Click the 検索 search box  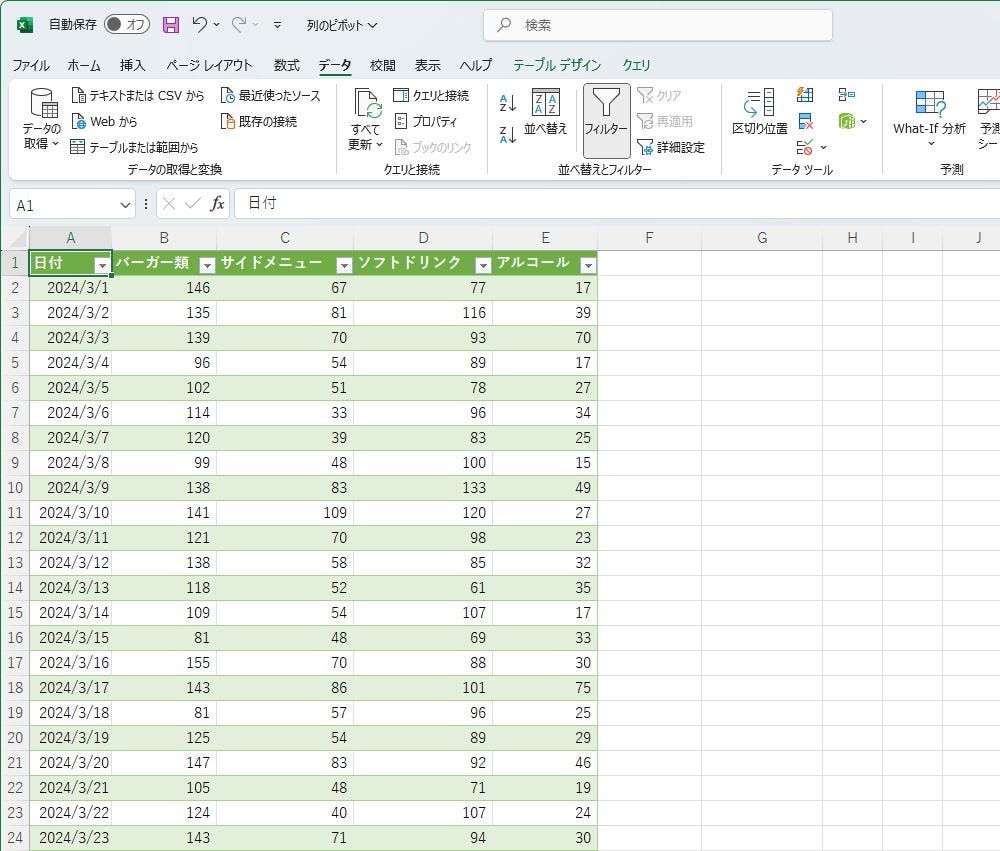[x=657, y=25]
